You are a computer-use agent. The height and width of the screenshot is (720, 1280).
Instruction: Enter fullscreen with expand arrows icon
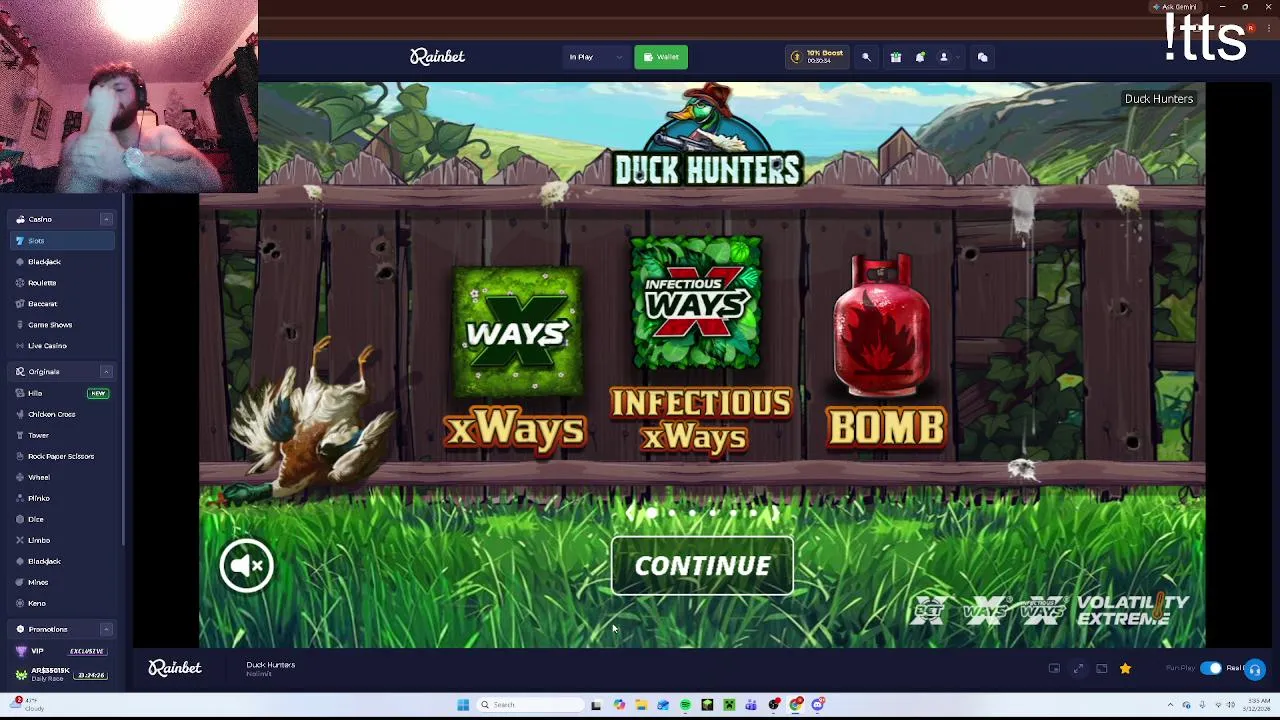(x=1078, y=668)
